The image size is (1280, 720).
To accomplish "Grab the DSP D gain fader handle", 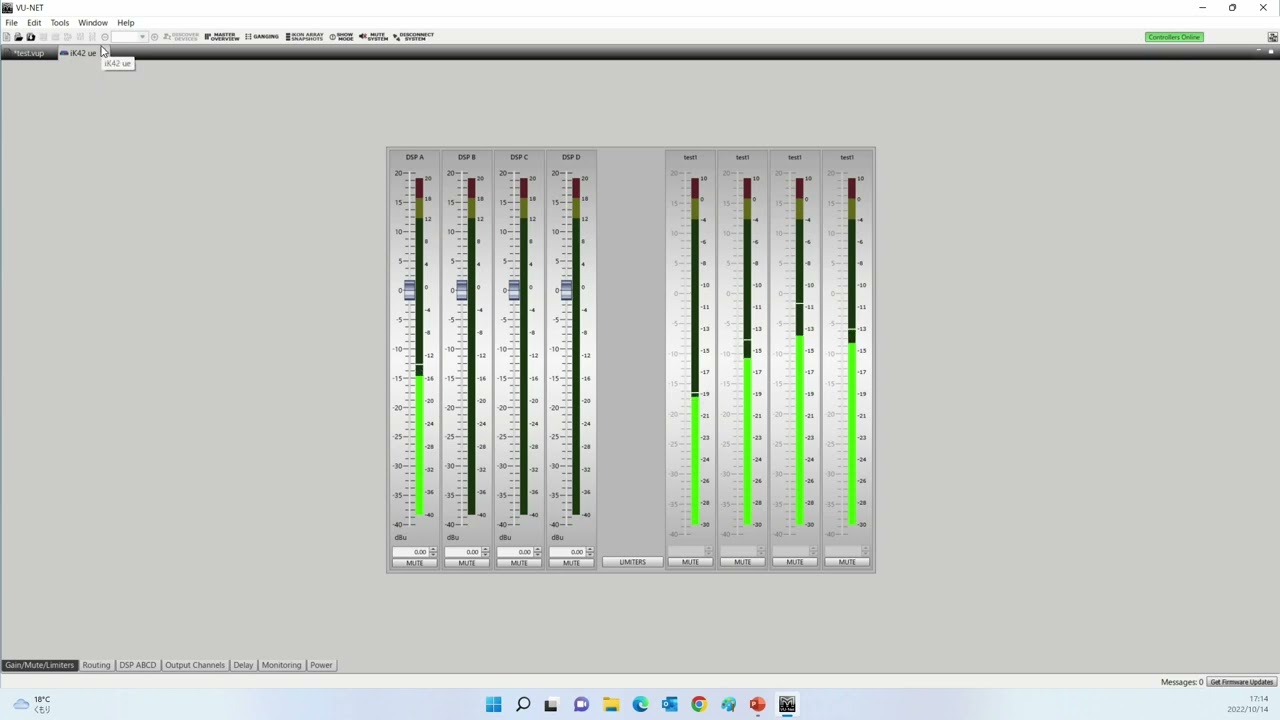I will point(565,290).
